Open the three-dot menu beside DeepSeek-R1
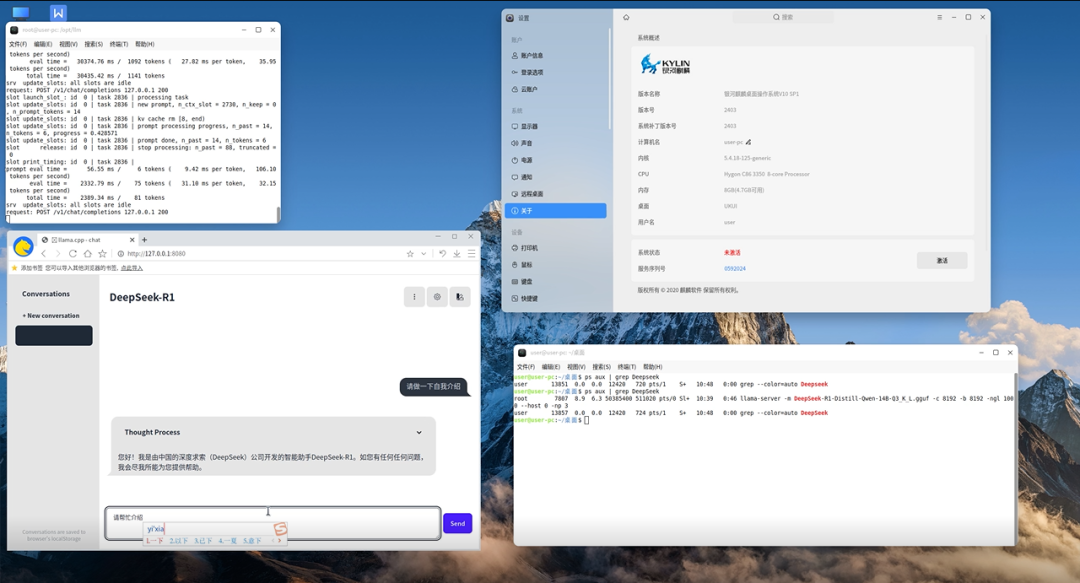Screen dimensions: 1080x583 [x=414, y=297]
